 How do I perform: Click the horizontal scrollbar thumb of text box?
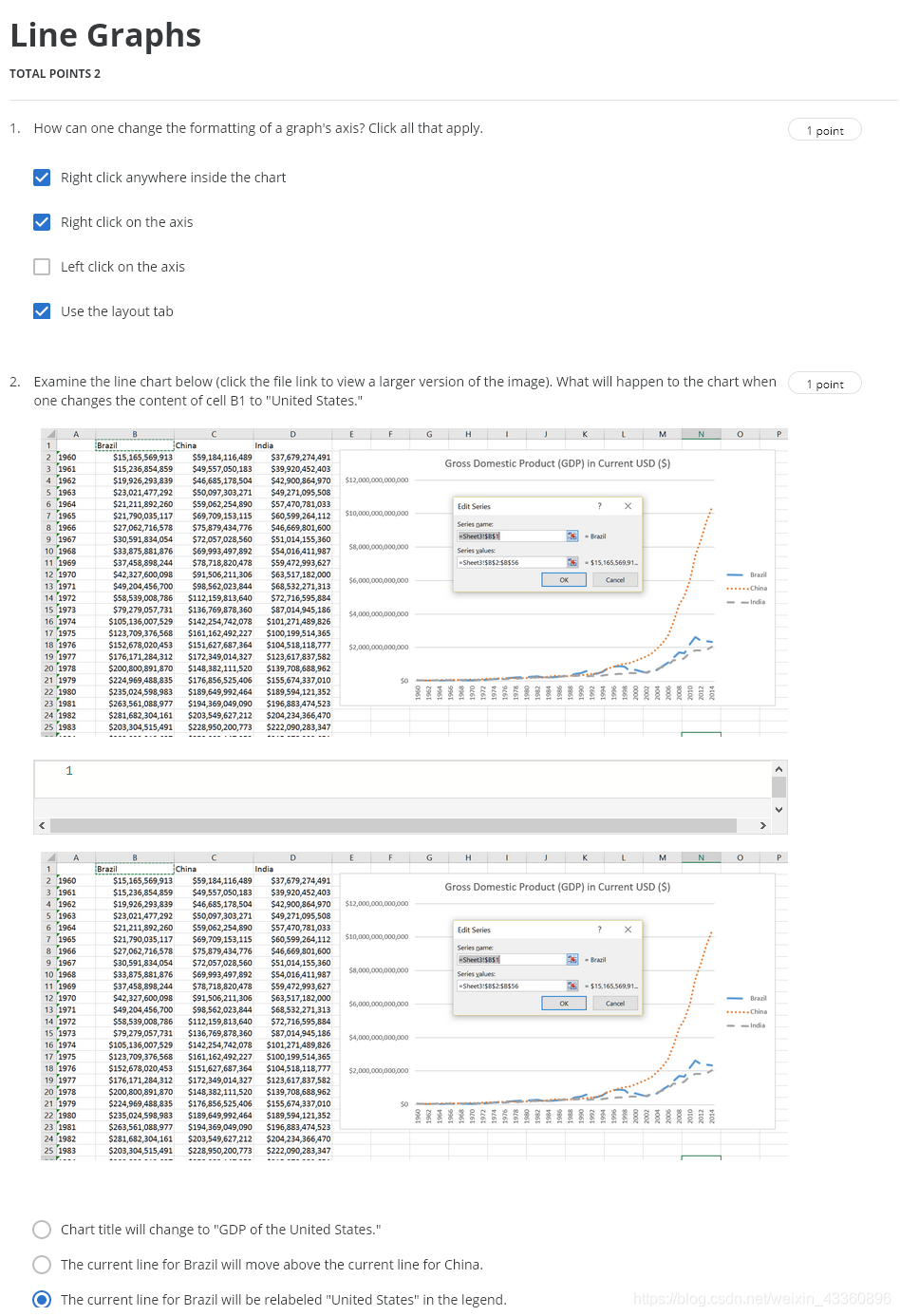click(393, 826)
